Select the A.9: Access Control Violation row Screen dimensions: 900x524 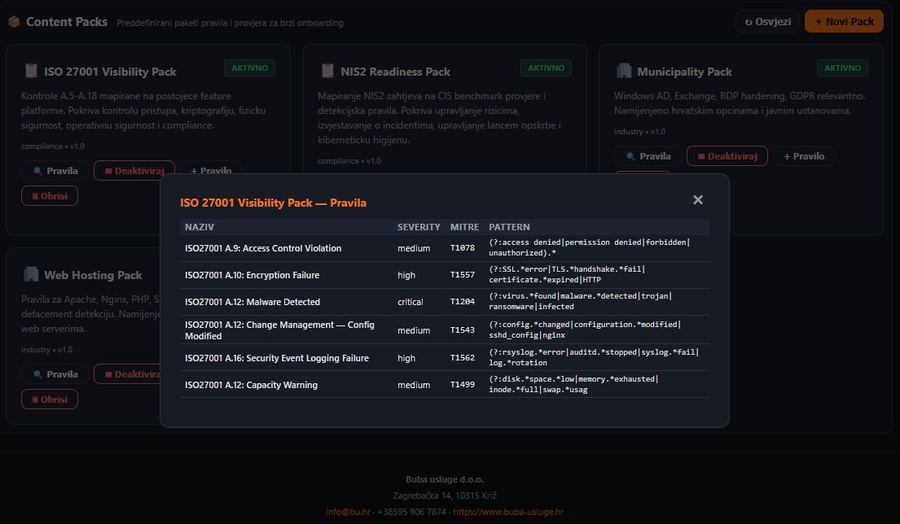click(444, 248)
